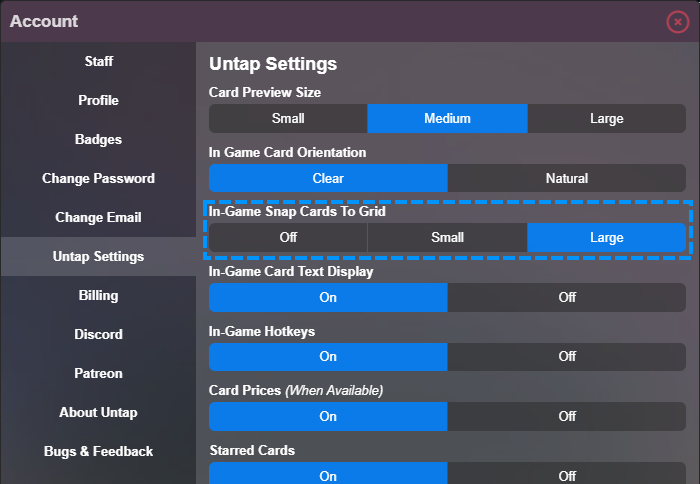
Task: Click the In Game Card Orientation label
Action: point(288,152)
